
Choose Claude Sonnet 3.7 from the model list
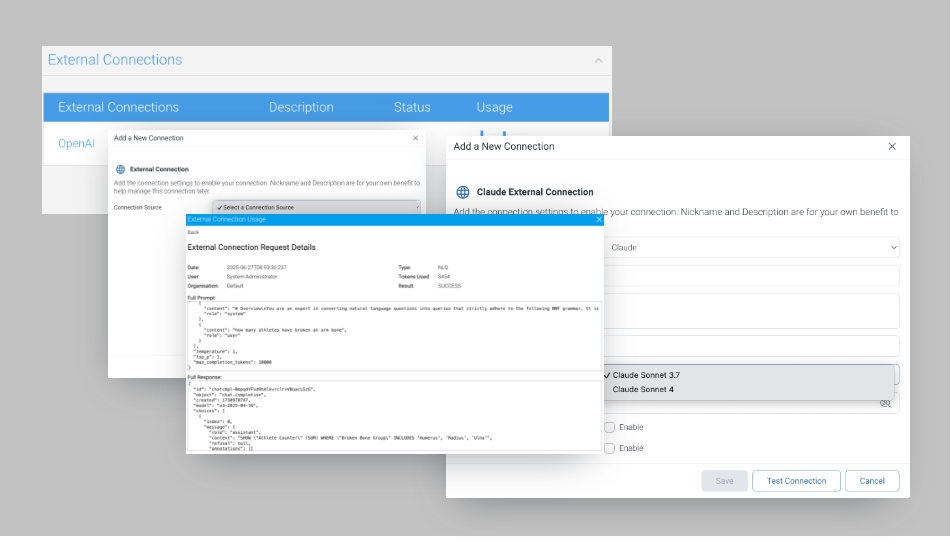[646, 375]
